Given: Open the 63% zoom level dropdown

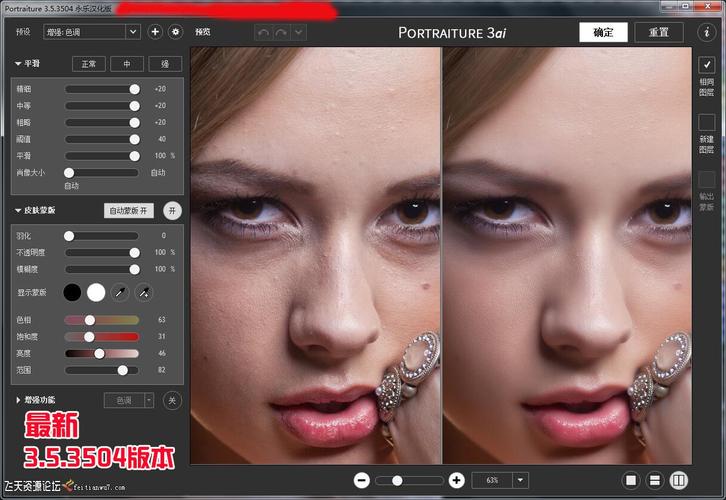Looking at the screenshot, I should point(500,481).
